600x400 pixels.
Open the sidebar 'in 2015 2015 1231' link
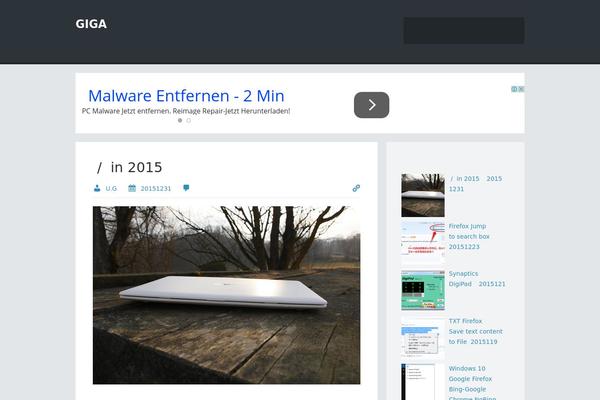tap(476, 184)
